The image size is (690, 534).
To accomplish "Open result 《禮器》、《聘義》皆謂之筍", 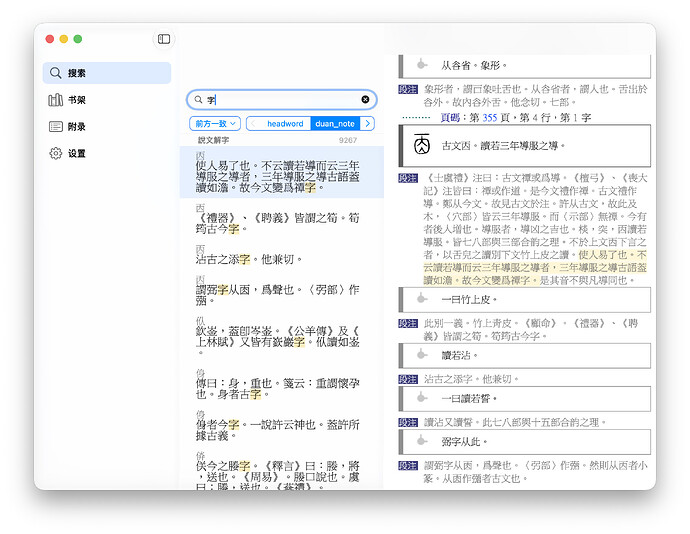I will [x=282, y=219].
